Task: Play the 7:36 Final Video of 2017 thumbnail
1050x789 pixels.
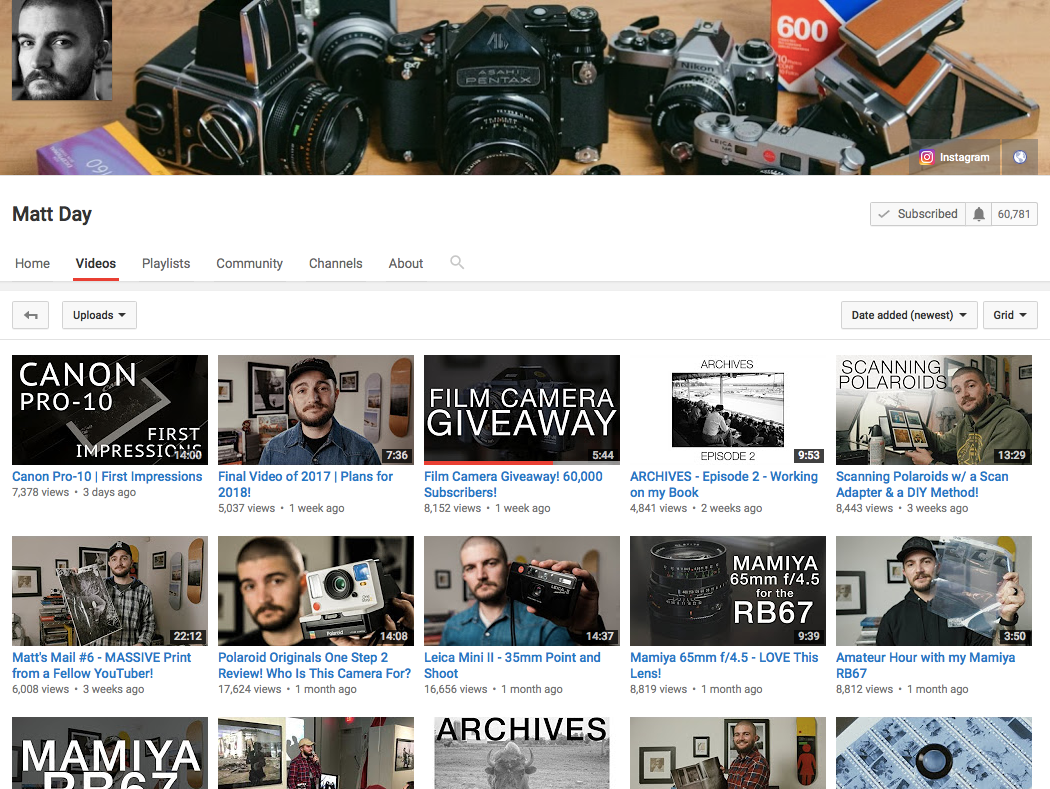Action: 316,410
